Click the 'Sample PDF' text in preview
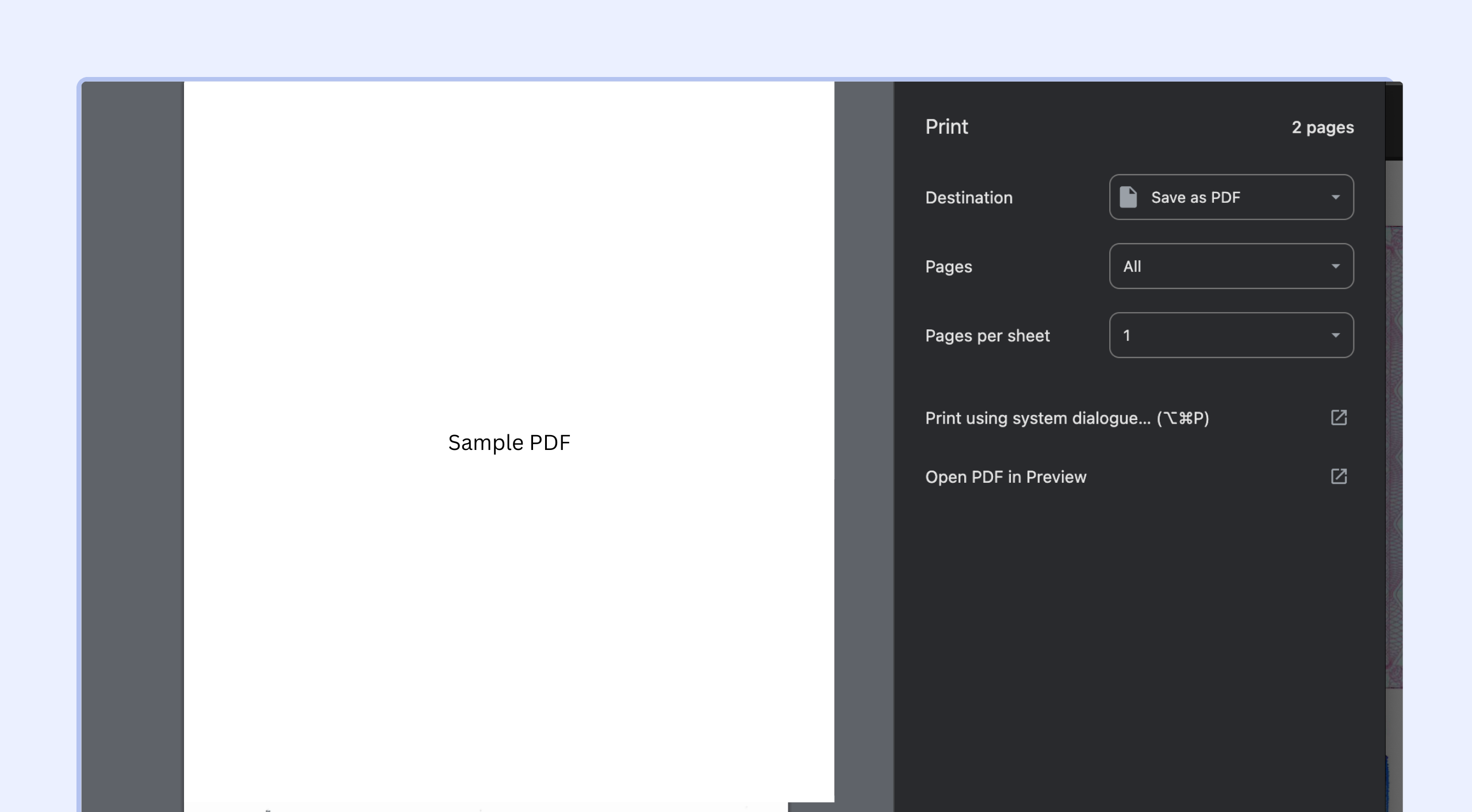 509,442
